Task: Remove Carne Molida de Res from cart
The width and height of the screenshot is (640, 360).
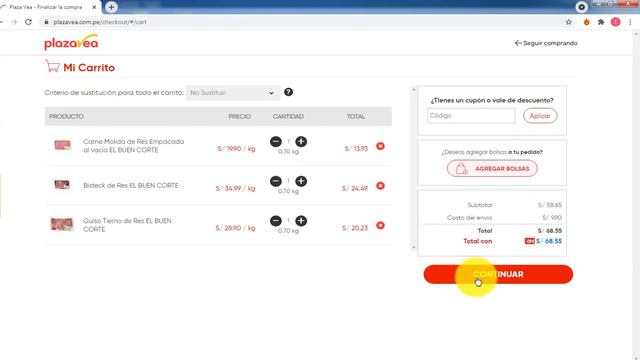Action: coord(380,146)
